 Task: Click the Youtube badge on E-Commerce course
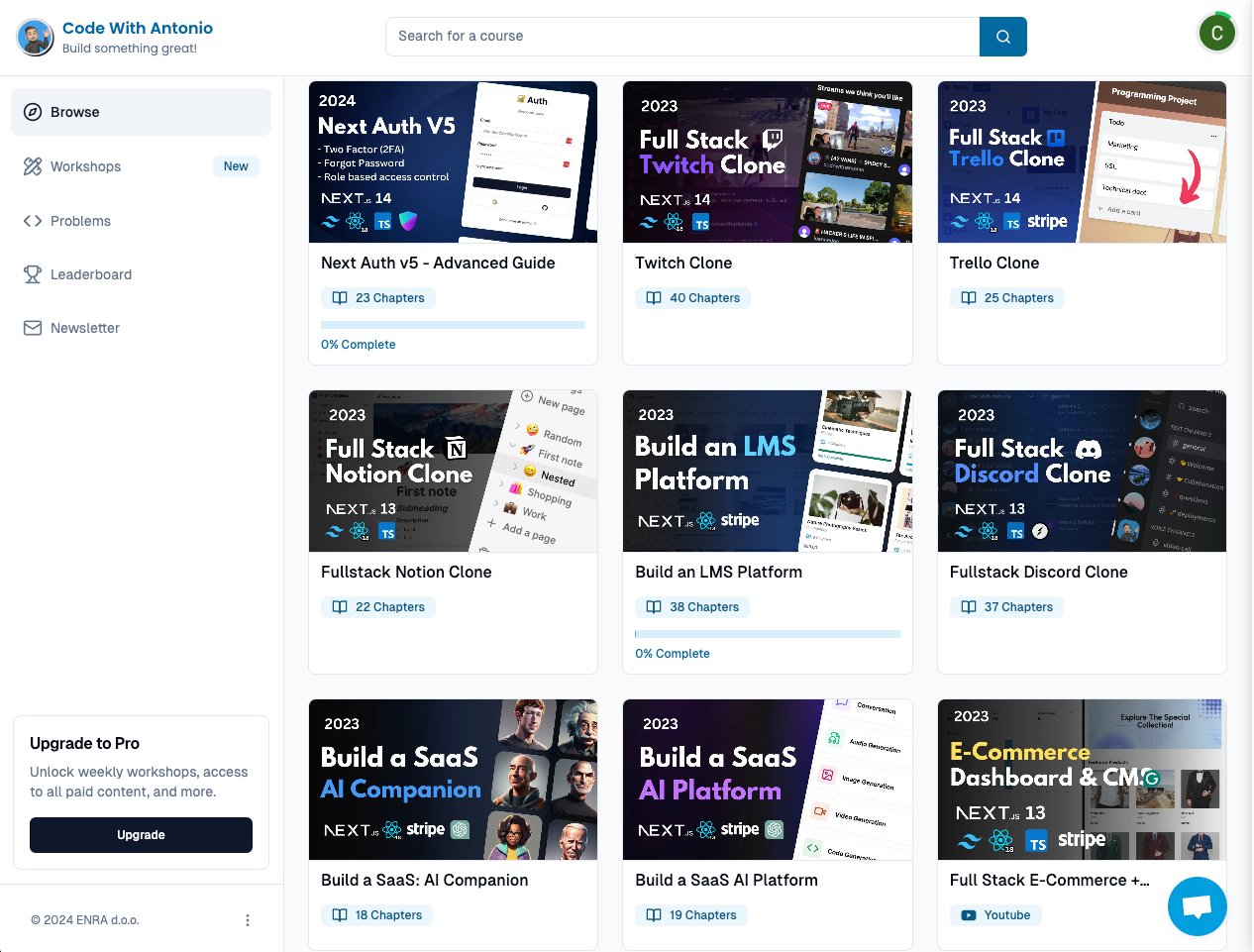[x=994, y=915]
